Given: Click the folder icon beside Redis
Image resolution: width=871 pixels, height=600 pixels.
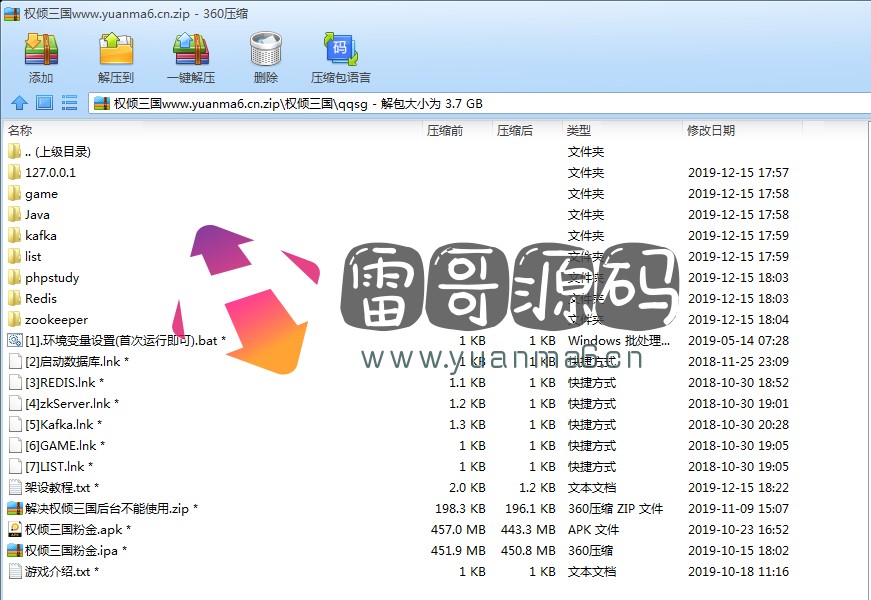Looking at the screenshot, I should (14, 298).
